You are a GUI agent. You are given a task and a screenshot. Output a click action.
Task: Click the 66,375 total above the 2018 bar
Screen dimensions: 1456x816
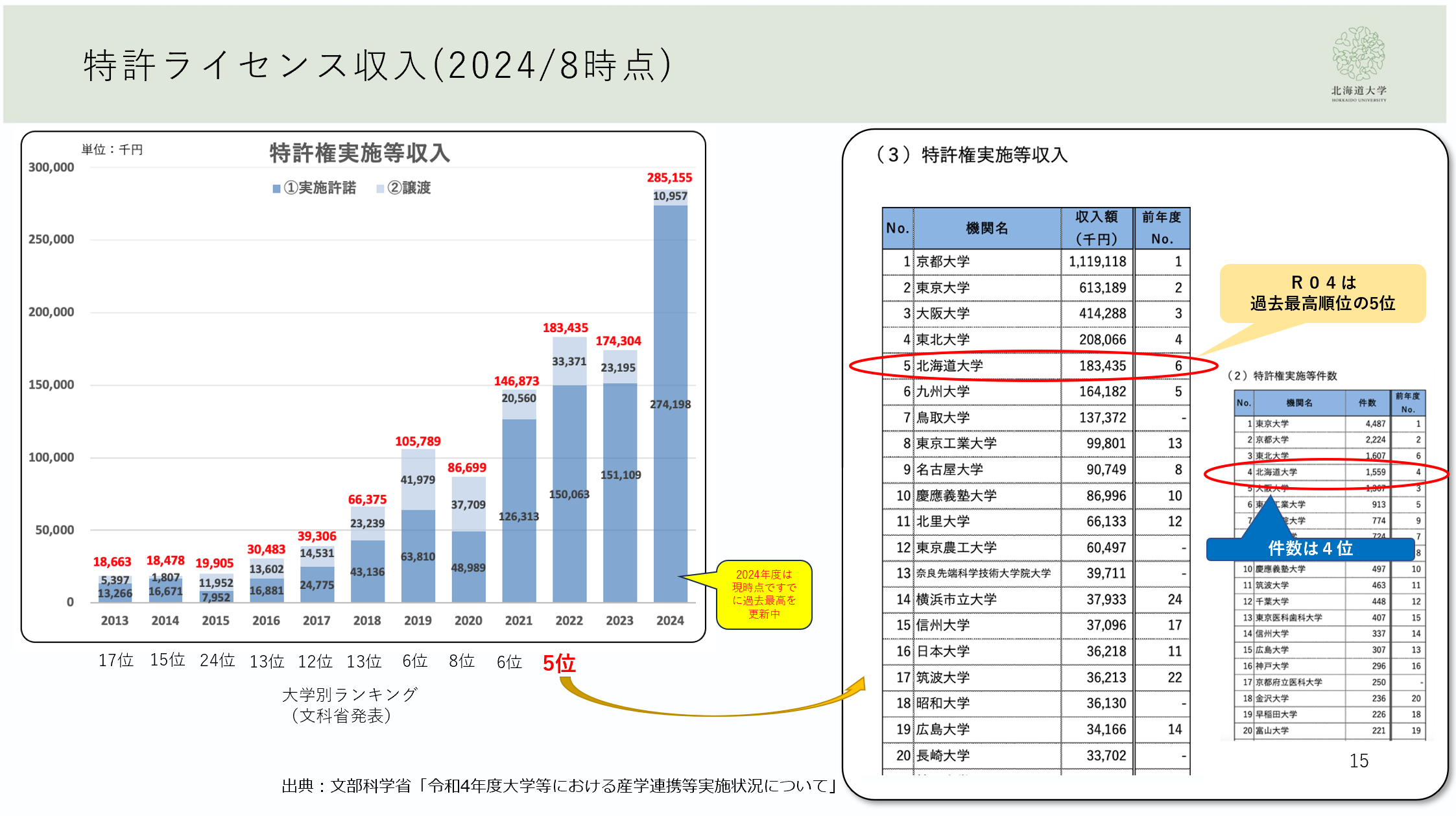point(367,499)
